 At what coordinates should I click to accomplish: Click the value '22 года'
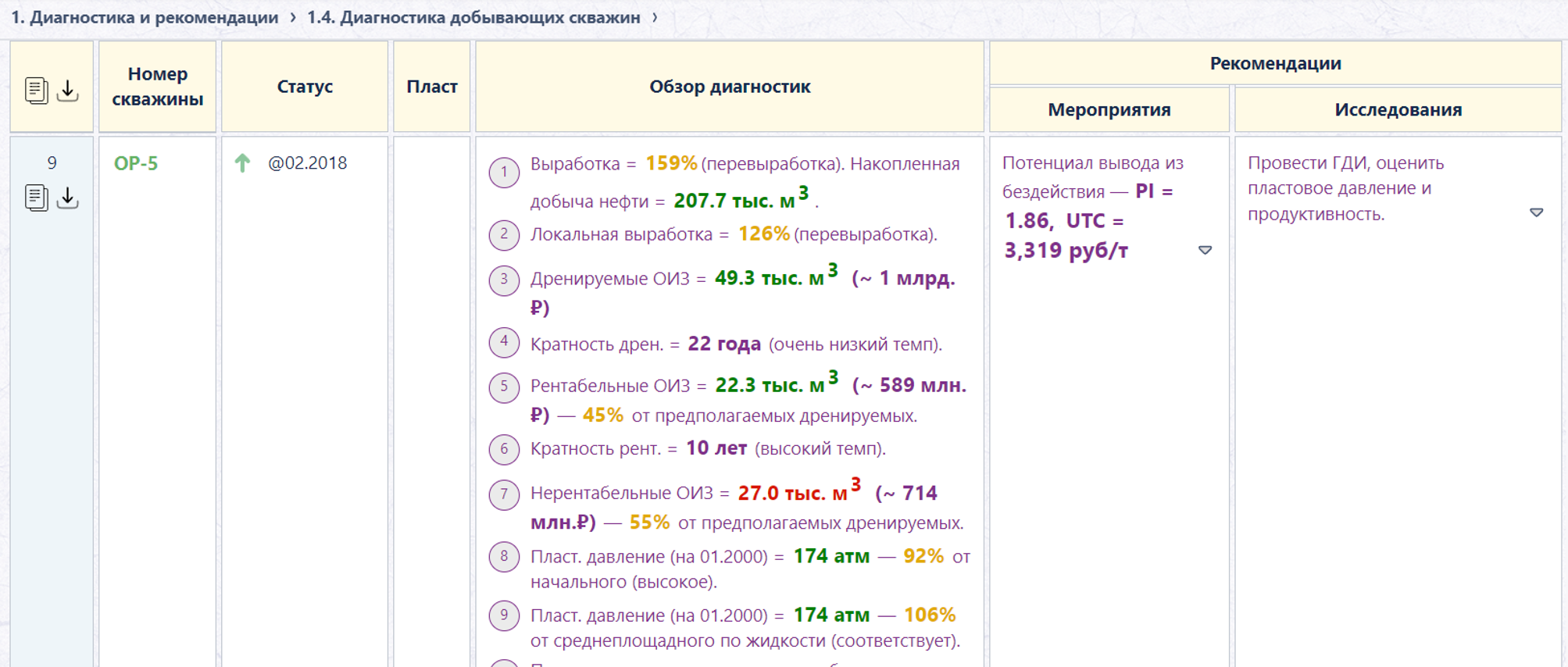[724, 344]
